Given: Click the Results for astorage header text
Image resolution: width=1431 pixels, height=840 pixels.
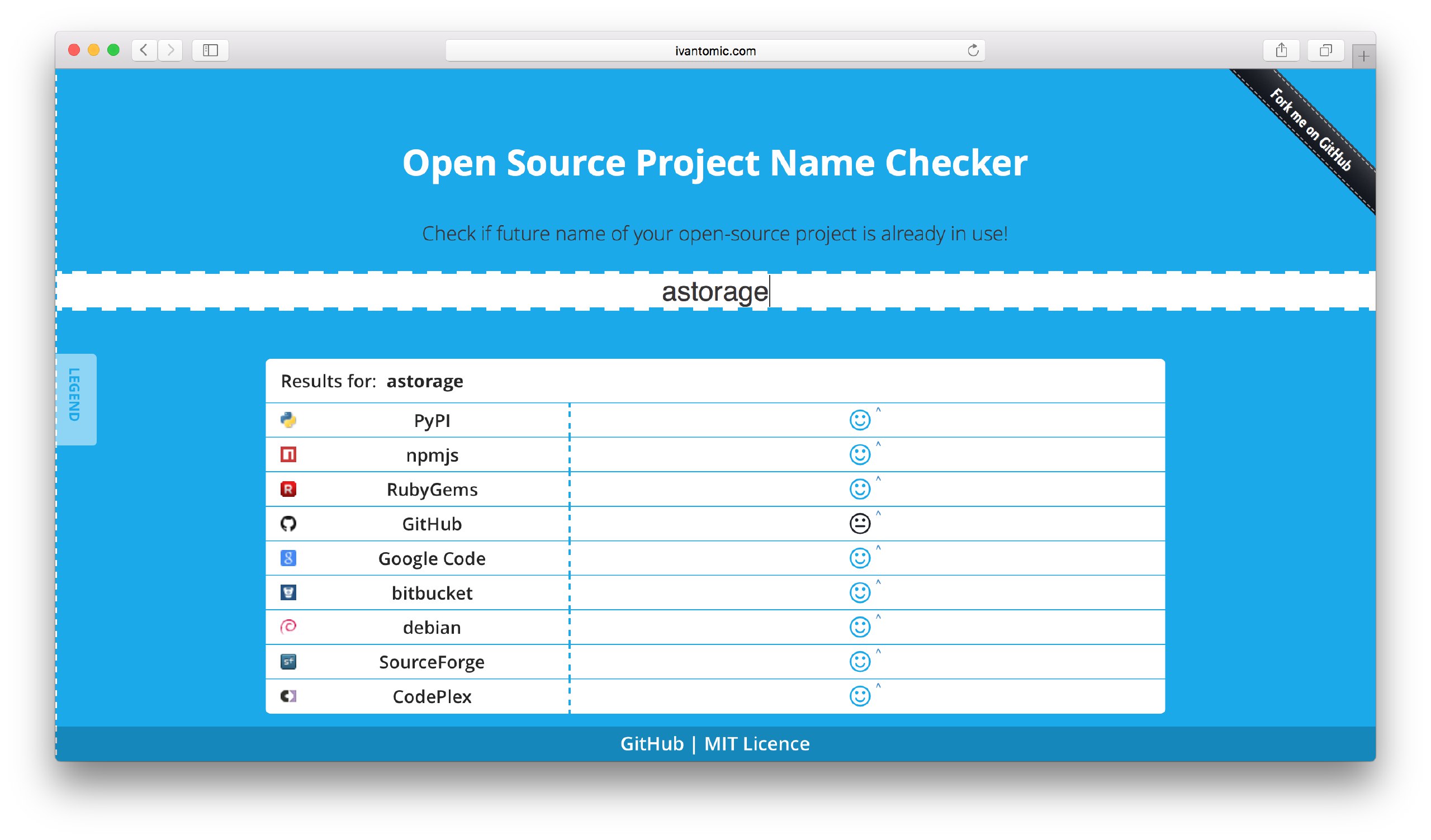Looking at the screenshot, I should point(372,381).
